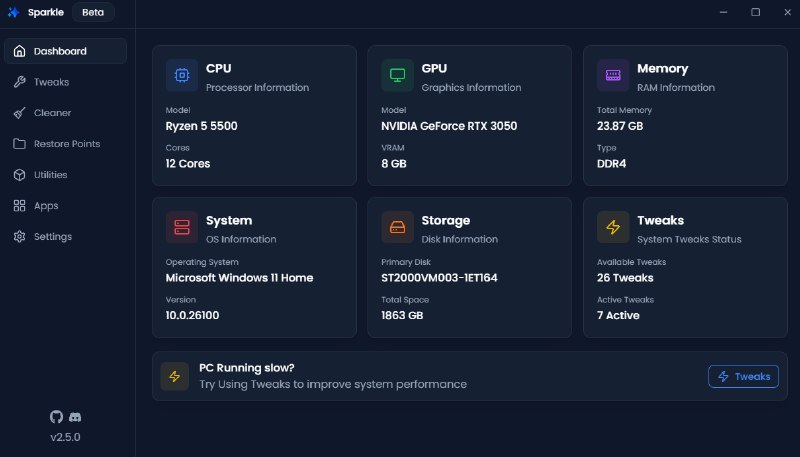Click the orange Storage disk icon
Image resolution: width=800 pixels, height=457 pixels.
click(397, 227)
